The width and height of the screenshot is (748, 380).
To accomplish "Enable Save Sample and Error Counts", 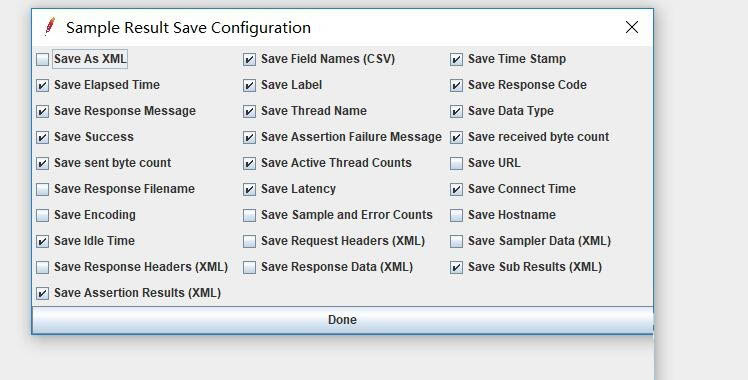I will point(249,216).
